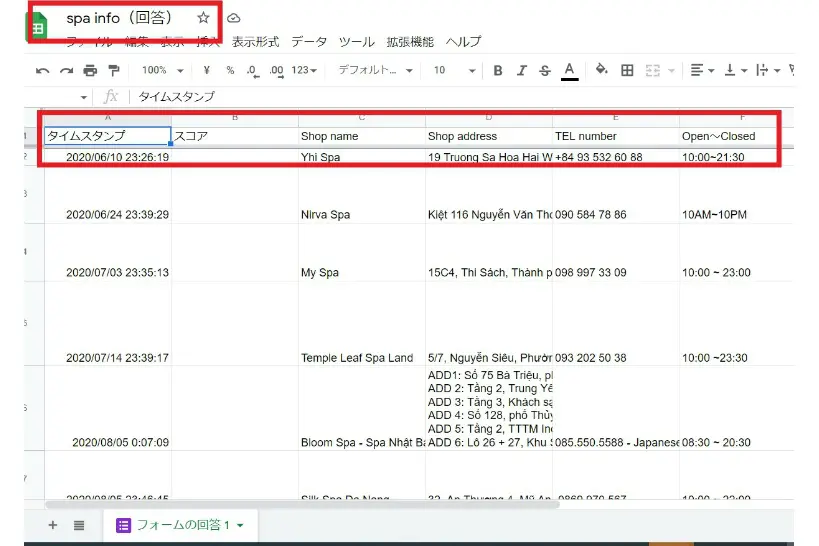This screenshot has width=819, height=546.
Task: Open vertical align dropdown
Action: coord(735,70)
